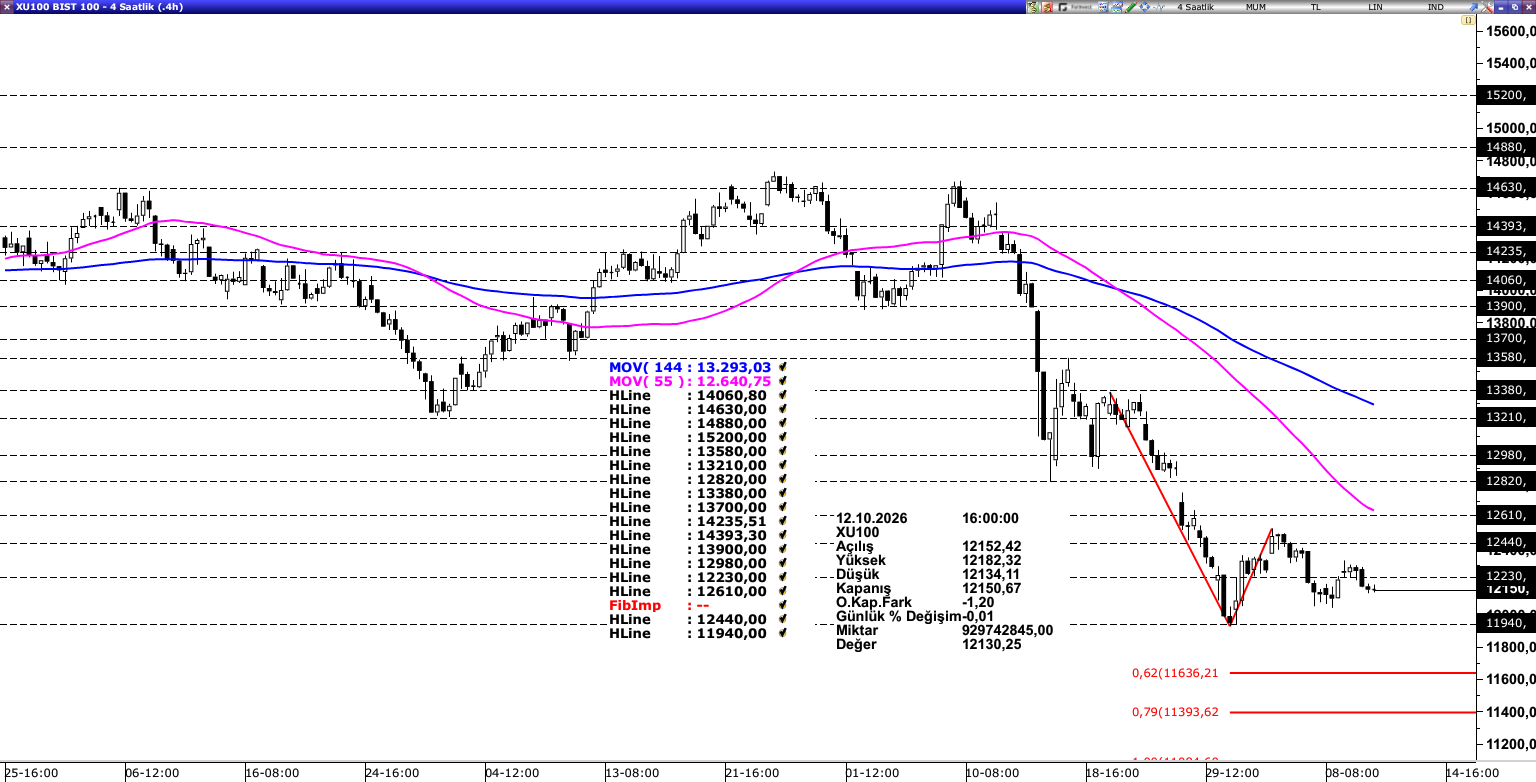Select the 0,79(11393,62 Fibonacci level label
This screenshot has height=782, width=1536.
pos(1175,712)
